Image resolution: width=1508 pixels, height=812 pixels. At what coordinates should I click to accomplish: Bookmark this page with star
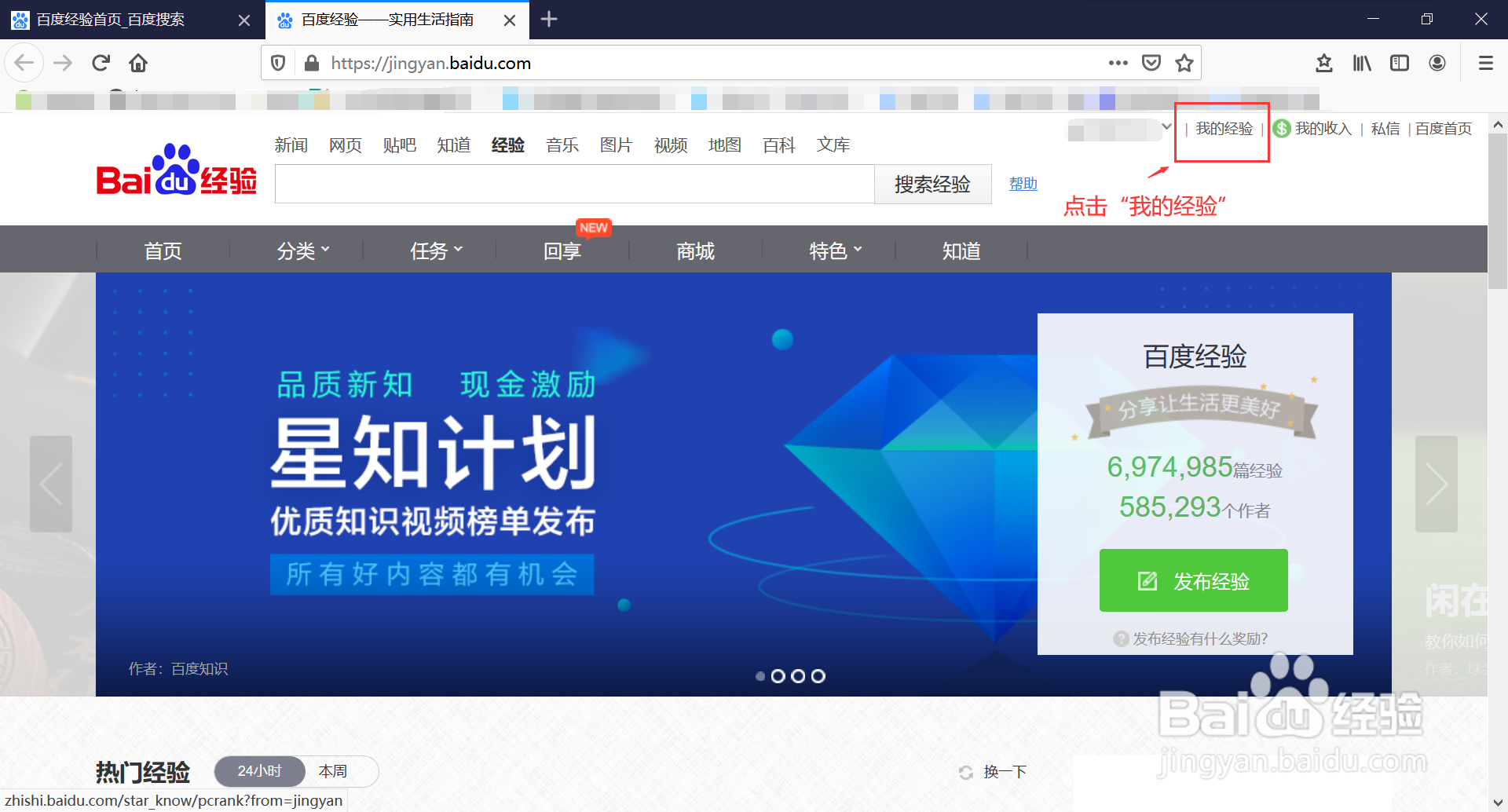1184,63
